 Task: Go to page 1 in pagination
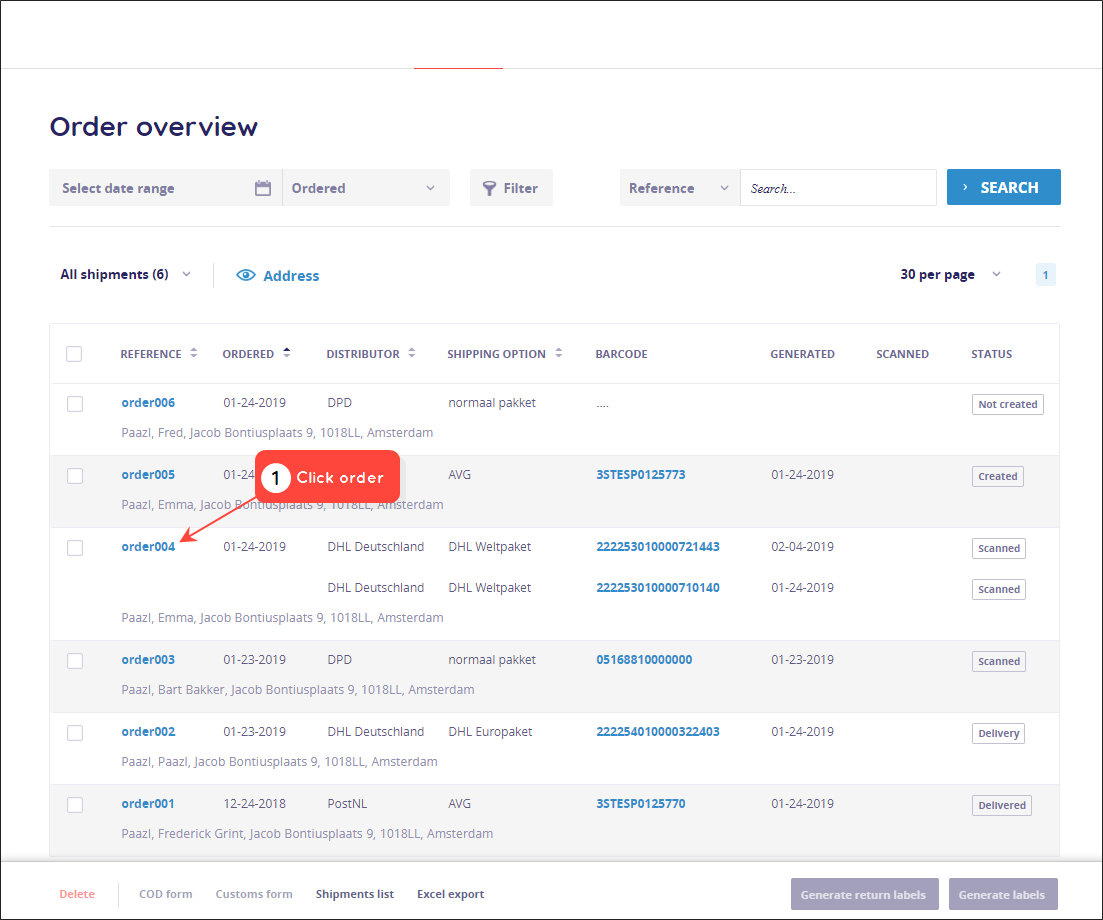(x=1045, y=274)
